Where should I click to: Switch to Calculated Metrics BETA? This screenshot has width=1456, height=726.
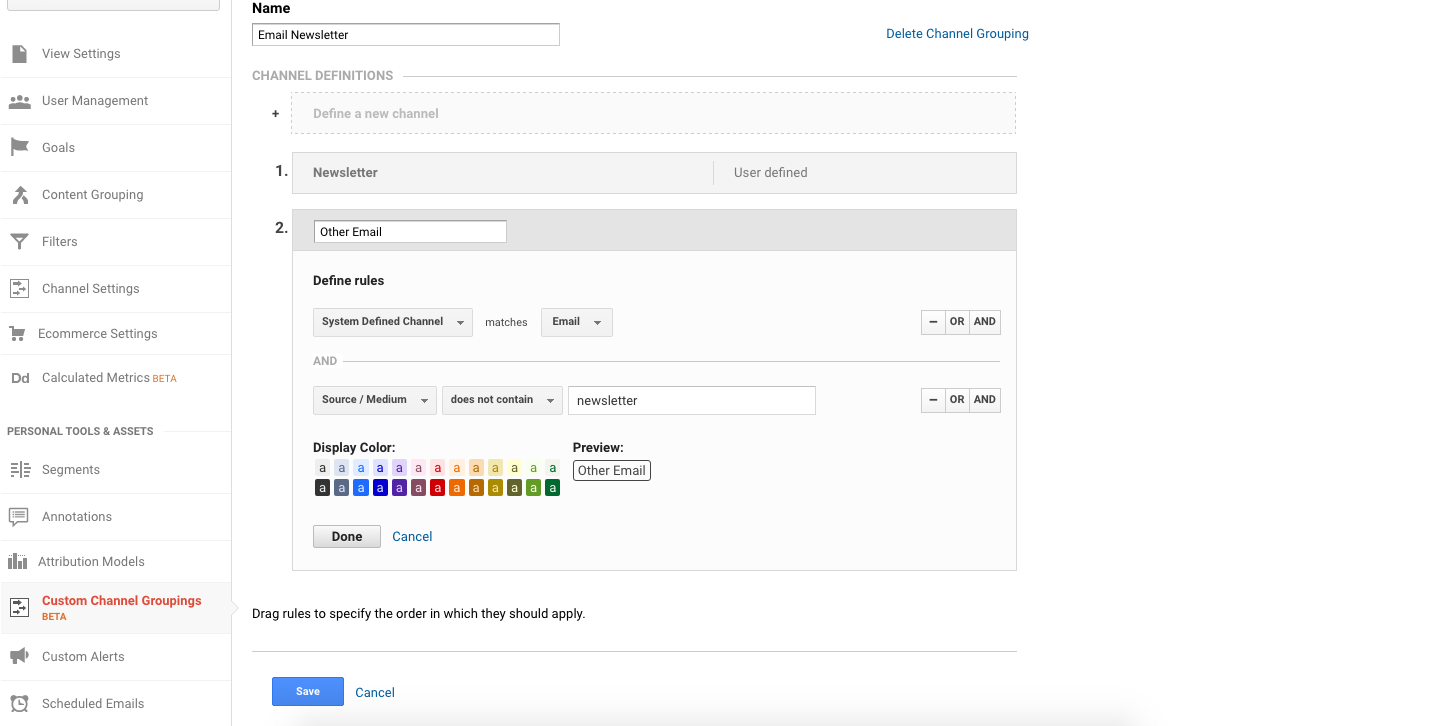coord(95,378)
